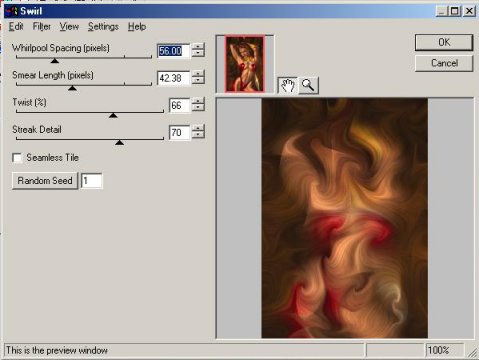Open the Settings menu
Image resolution: width=479 pixels, height=360 pixels.
pos(103,27)
